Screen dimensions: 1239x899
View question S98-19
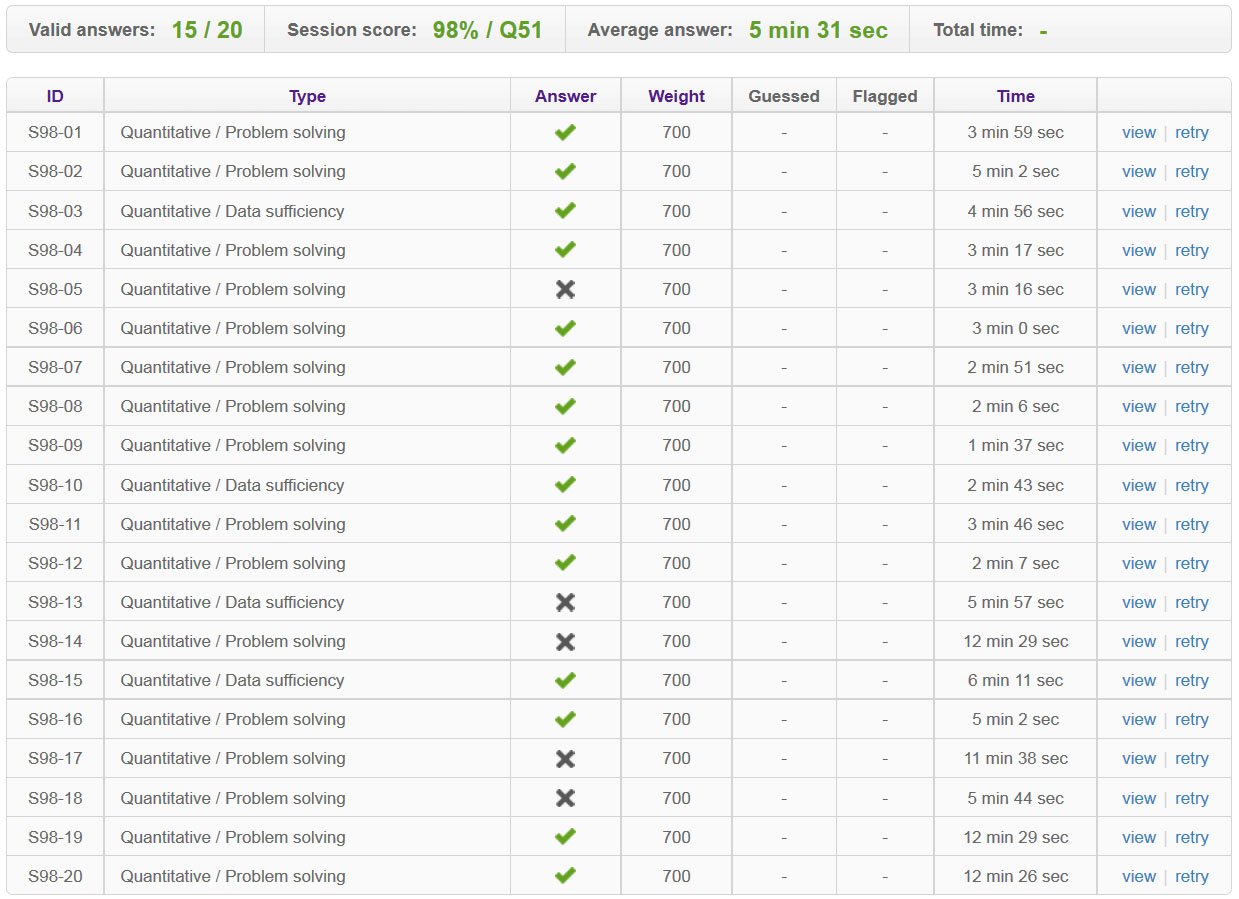(x=1138, y=837)
